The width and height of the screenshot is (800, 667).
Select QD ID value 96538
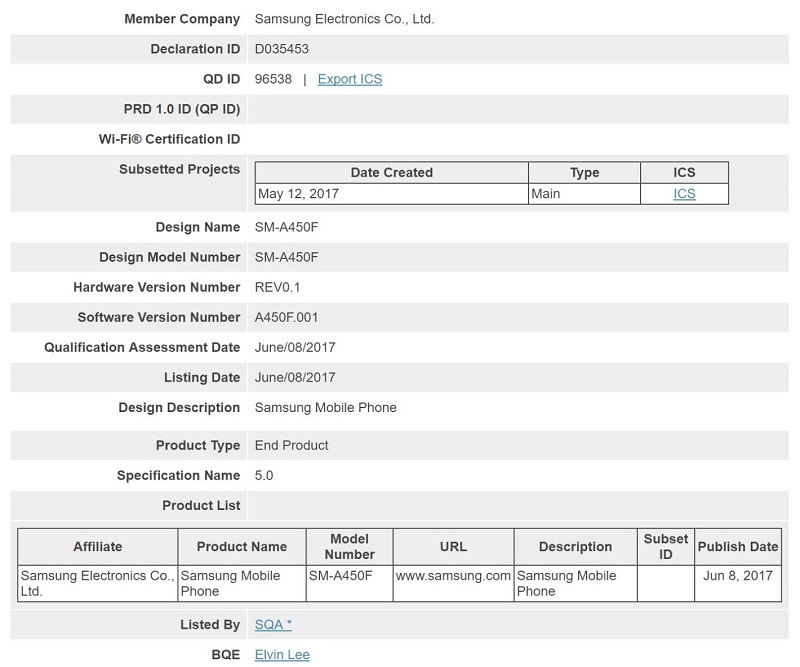pyautogui.click(x=273, y=79)
